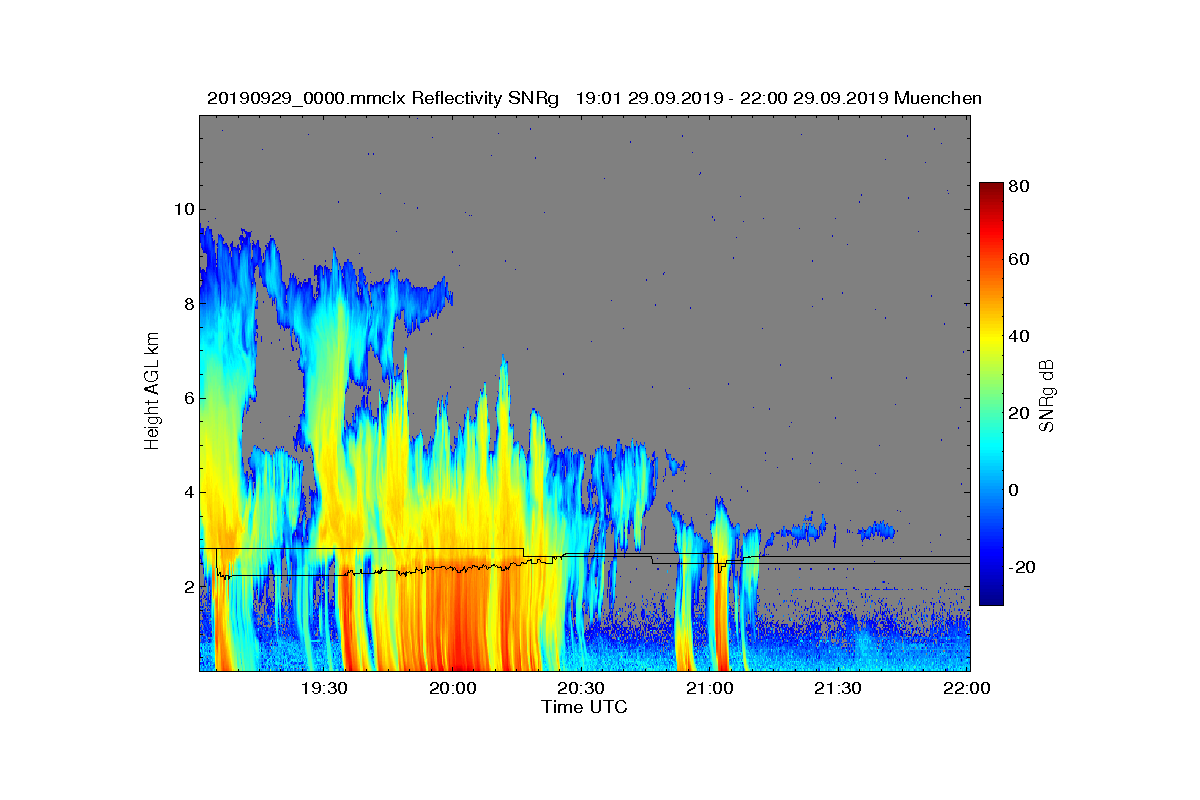Click the colorbar value 40
Viewport: 1200px width, 800px height.
1019,336
